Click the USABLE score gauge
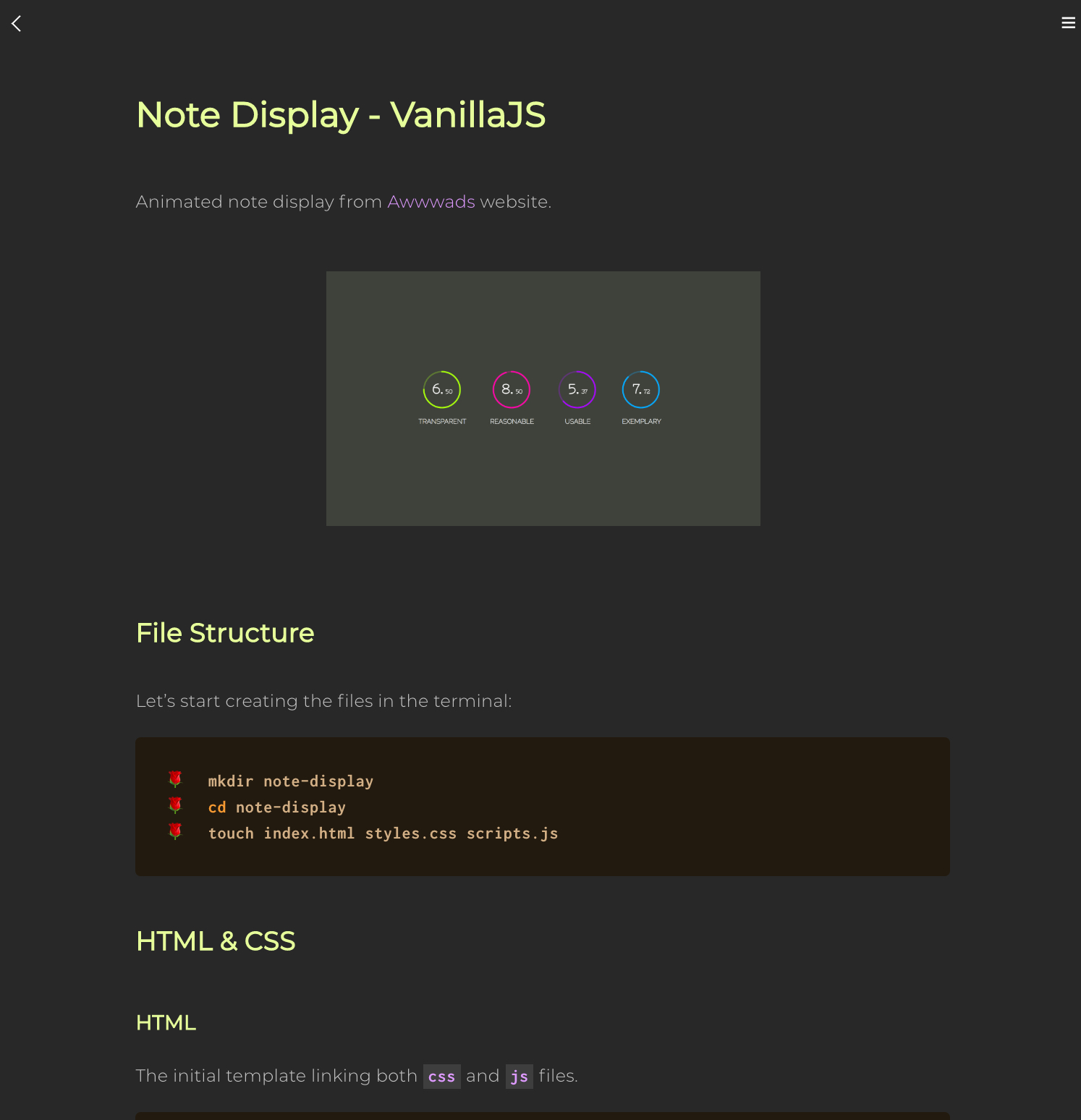1081x1120 pixels. pos(577,389)
